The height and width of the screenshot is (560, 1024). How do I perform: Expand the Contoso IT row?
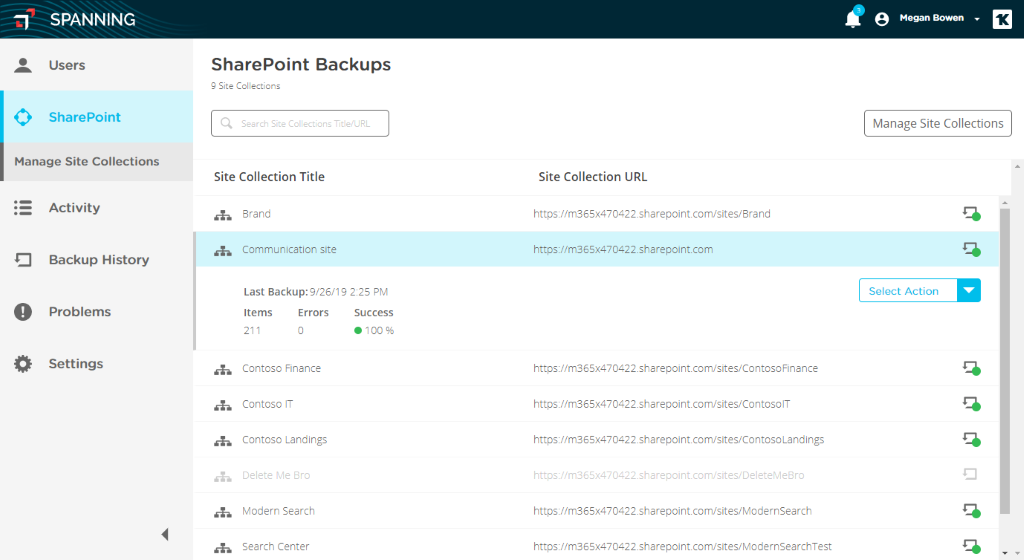tap(597, 404)
